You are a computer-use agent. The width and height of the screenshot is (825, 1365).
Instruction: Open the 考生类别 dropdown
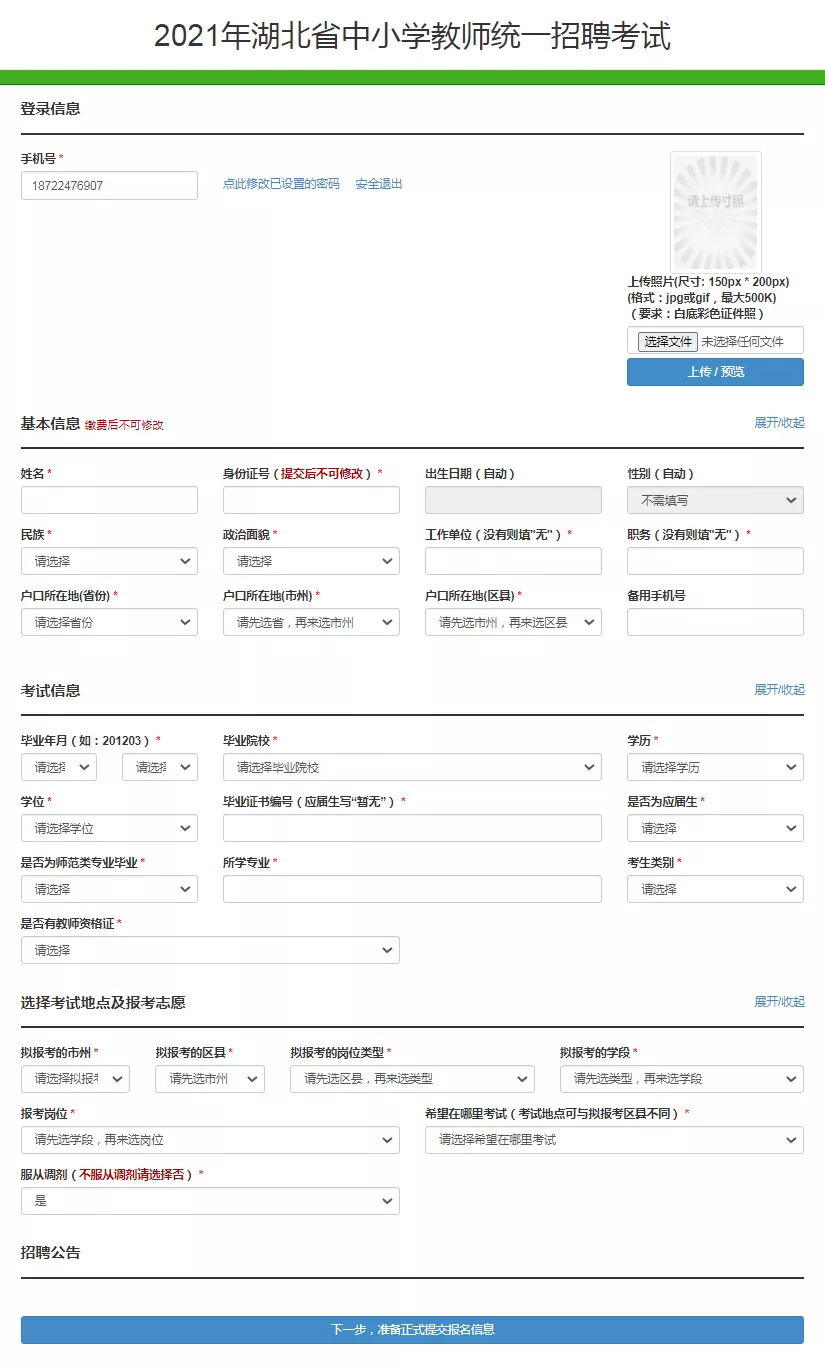click(x=715, y=889)
